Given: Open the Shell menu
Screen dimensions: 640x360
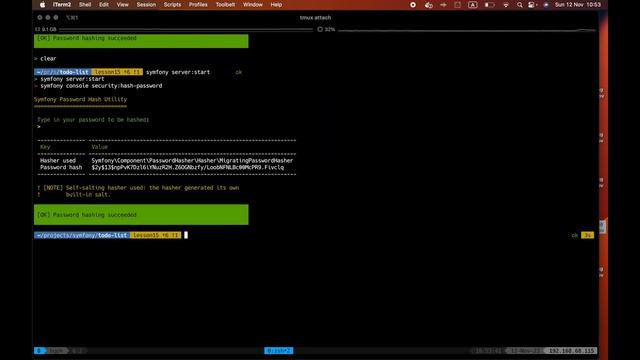Looking at the screenshot, I should click(85, 5).
